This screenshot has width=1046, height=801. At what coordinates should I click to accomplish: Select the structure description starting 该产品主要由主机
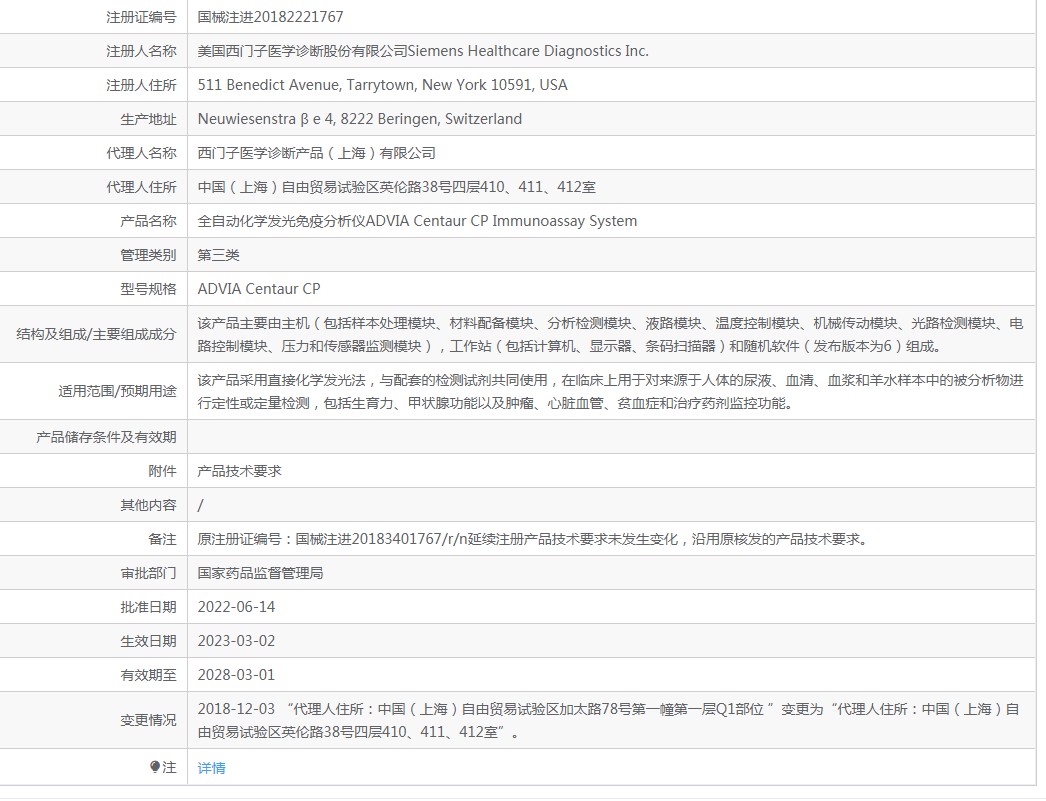[x=610, y=335]
